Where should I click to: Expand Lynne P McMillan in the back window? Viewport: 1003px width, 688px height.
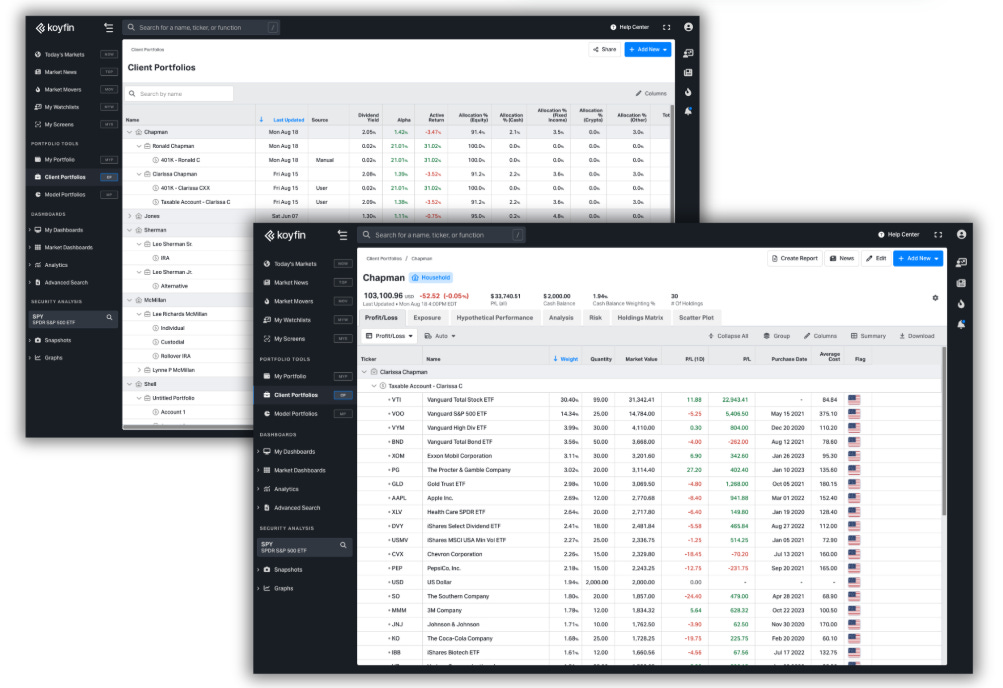coord(139,370)
